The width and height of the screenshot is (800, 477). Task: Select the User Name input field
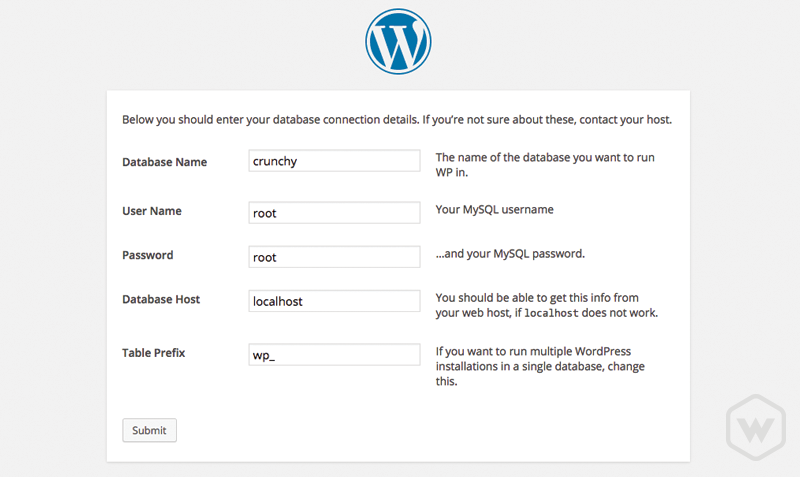point(334,213)
